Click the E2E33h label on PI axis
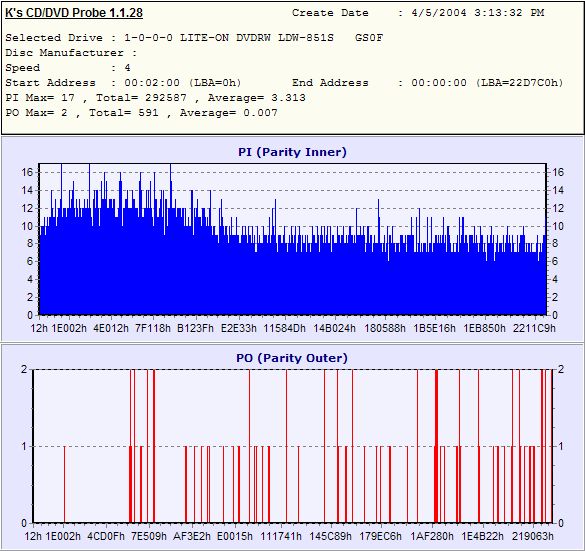Image resolution: width=585 pixels, height=551 pixels. [238, 328]
